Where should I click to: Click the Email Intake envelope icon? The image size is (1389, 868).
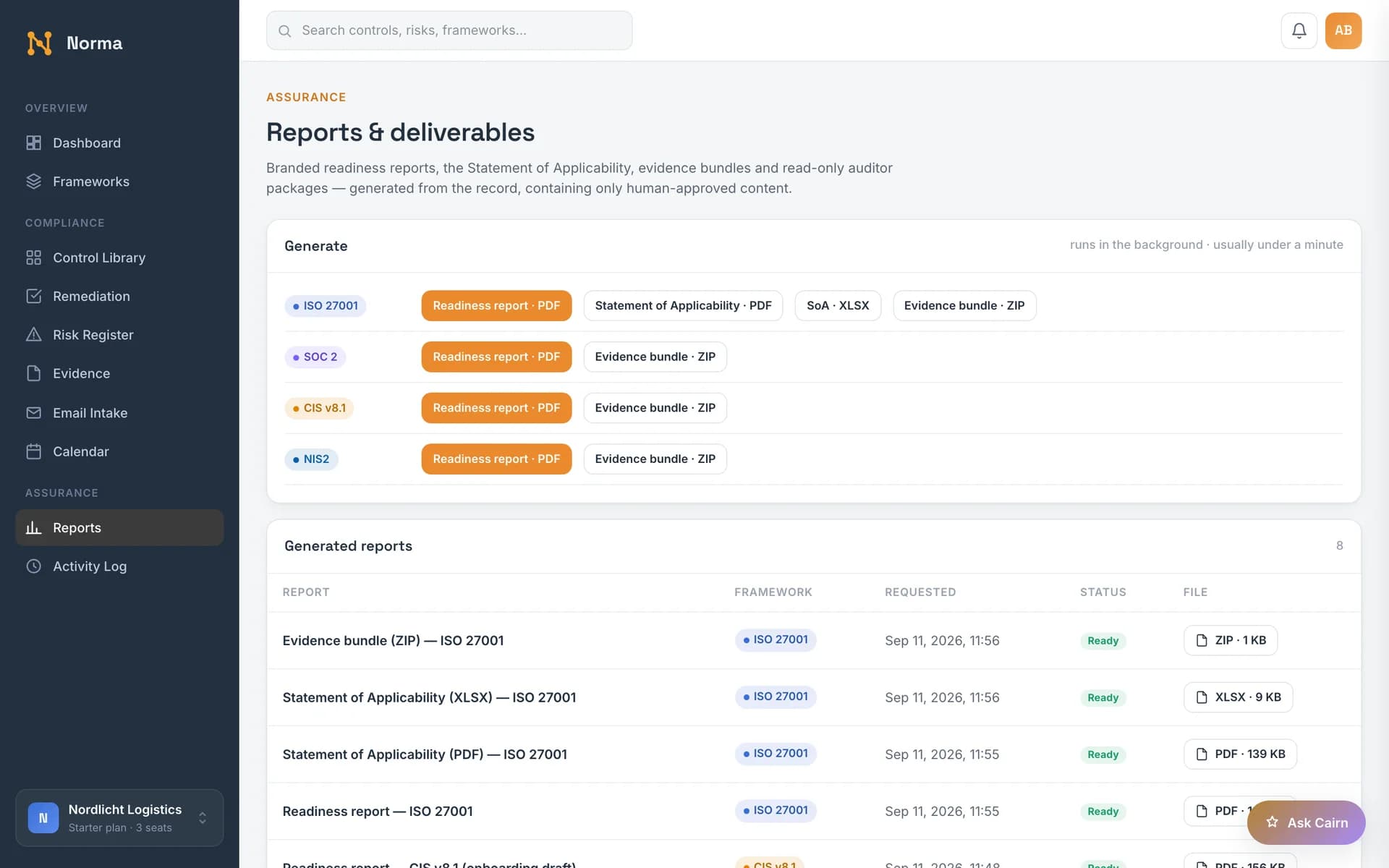(x=33, y=413)
